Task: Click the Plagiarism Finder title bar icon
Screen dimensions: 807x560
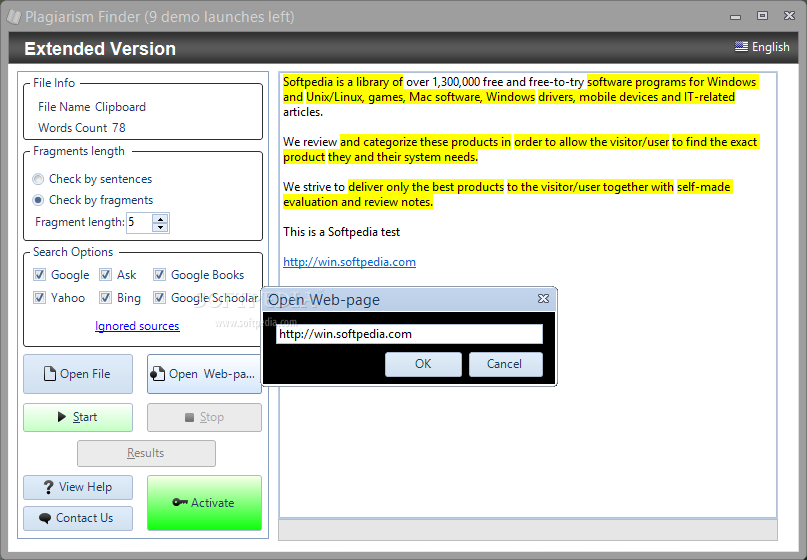Action: 14,16
